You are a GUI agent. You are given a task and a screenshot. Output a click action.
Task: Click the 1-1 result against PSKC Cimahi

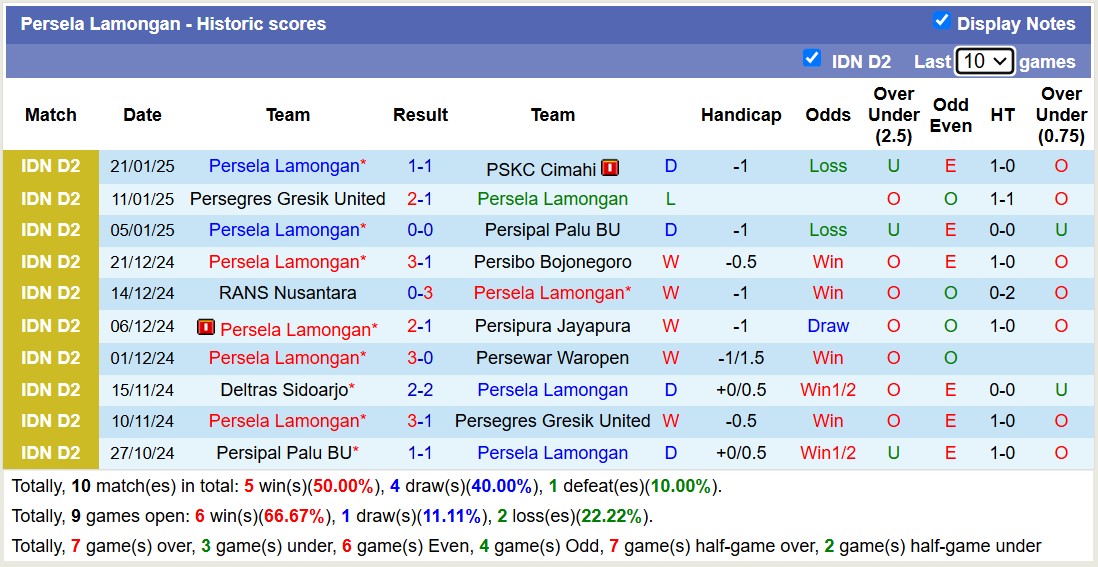coord(420,167)
